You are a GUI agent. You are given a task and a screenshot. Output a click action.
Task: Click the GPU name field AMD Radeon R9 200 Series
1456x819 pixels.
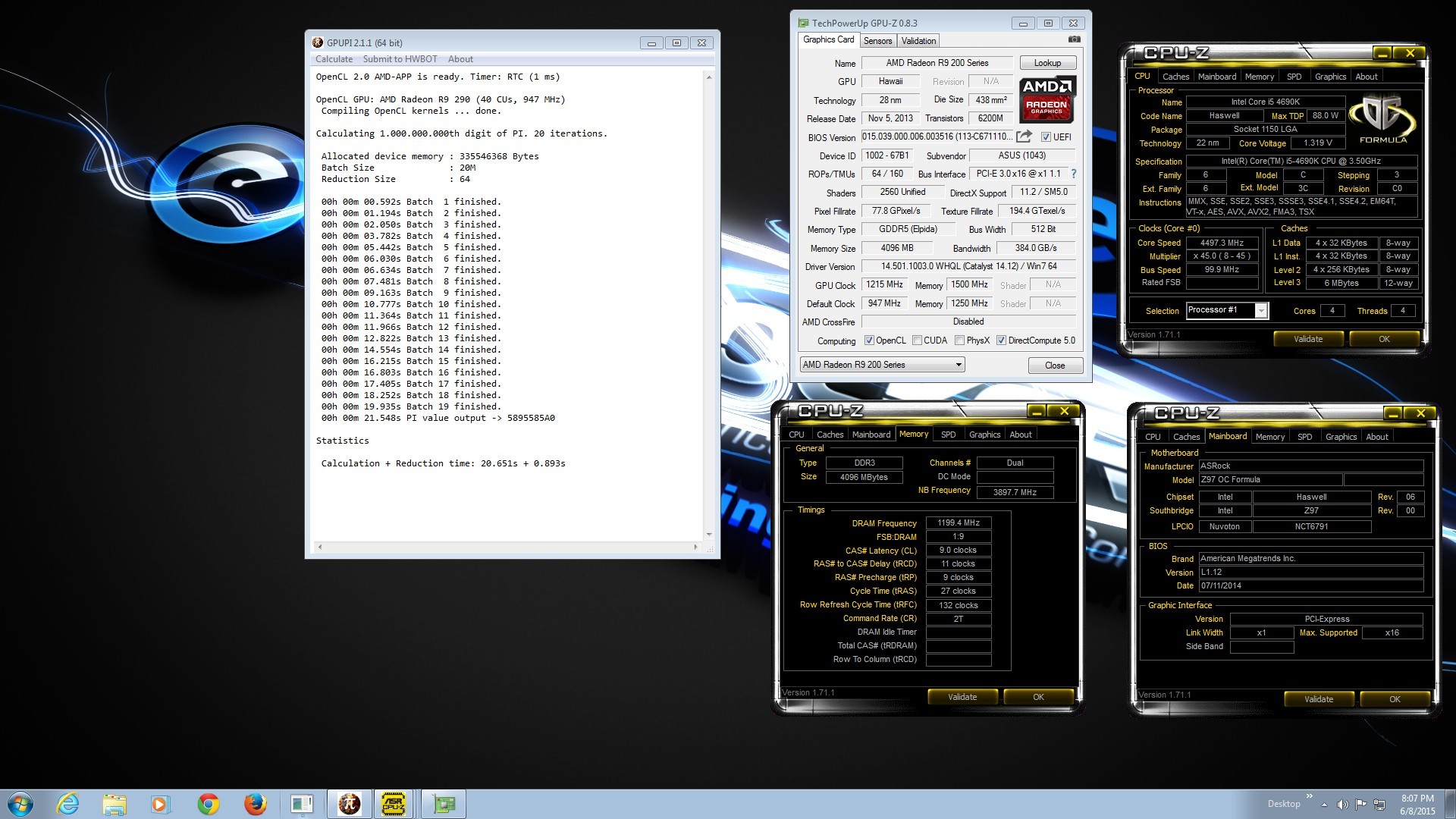coord(937,63)
